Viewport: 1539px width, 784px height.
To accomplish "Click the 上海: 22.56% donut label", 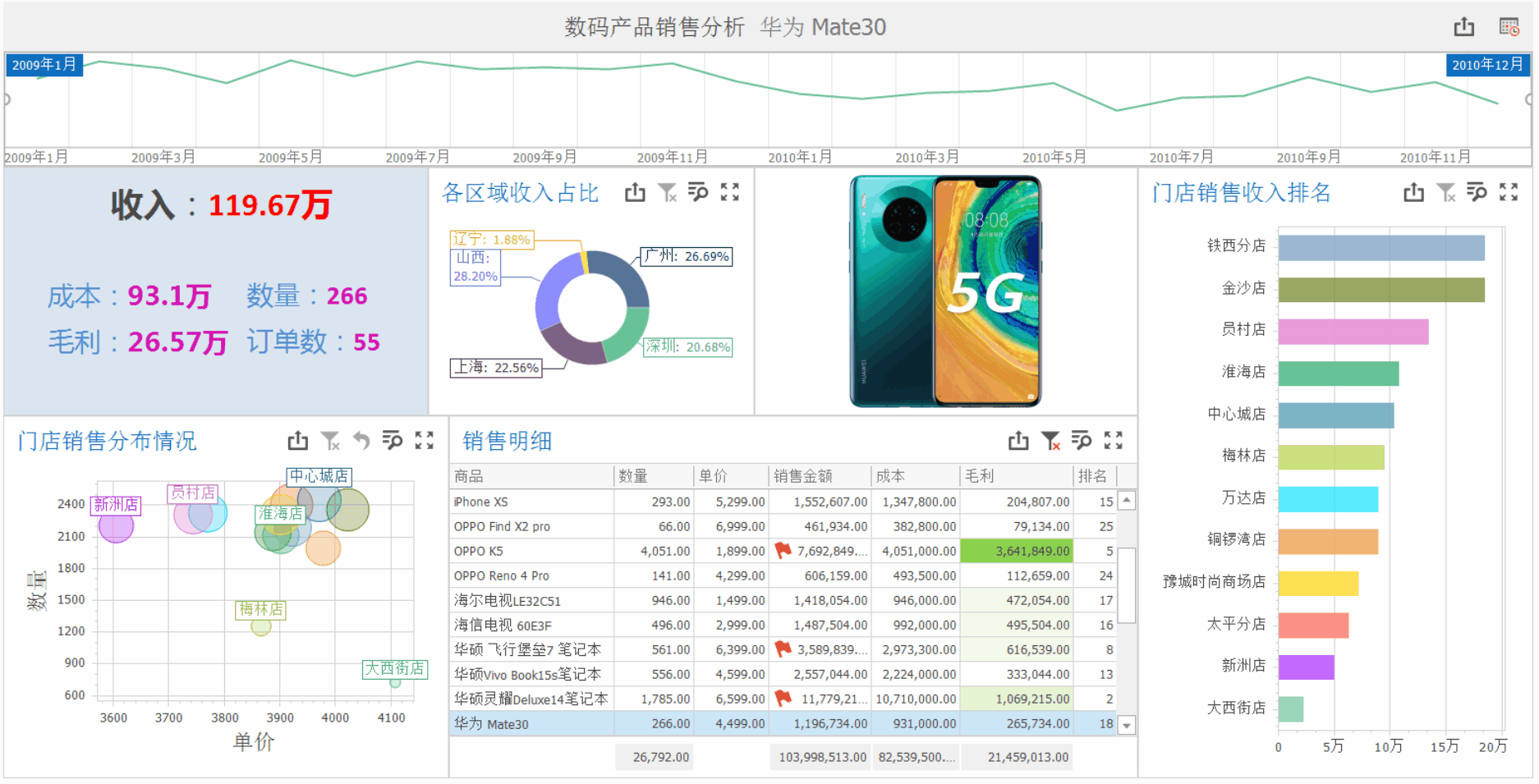I will click(x=497, y=367).
